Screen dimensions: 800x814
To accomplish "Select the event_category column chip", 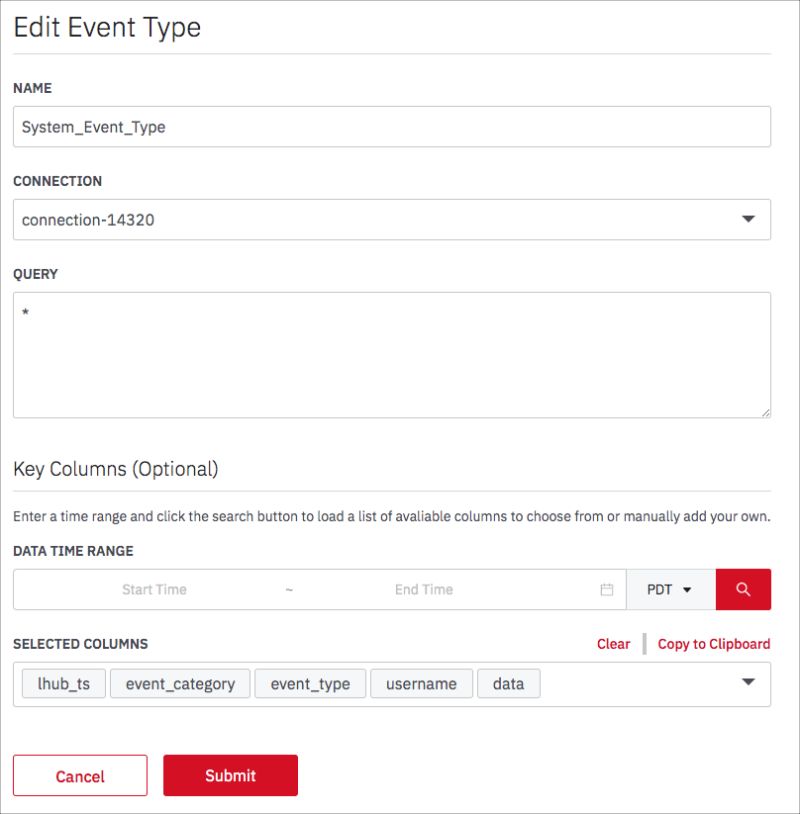I will click(180, 684).
